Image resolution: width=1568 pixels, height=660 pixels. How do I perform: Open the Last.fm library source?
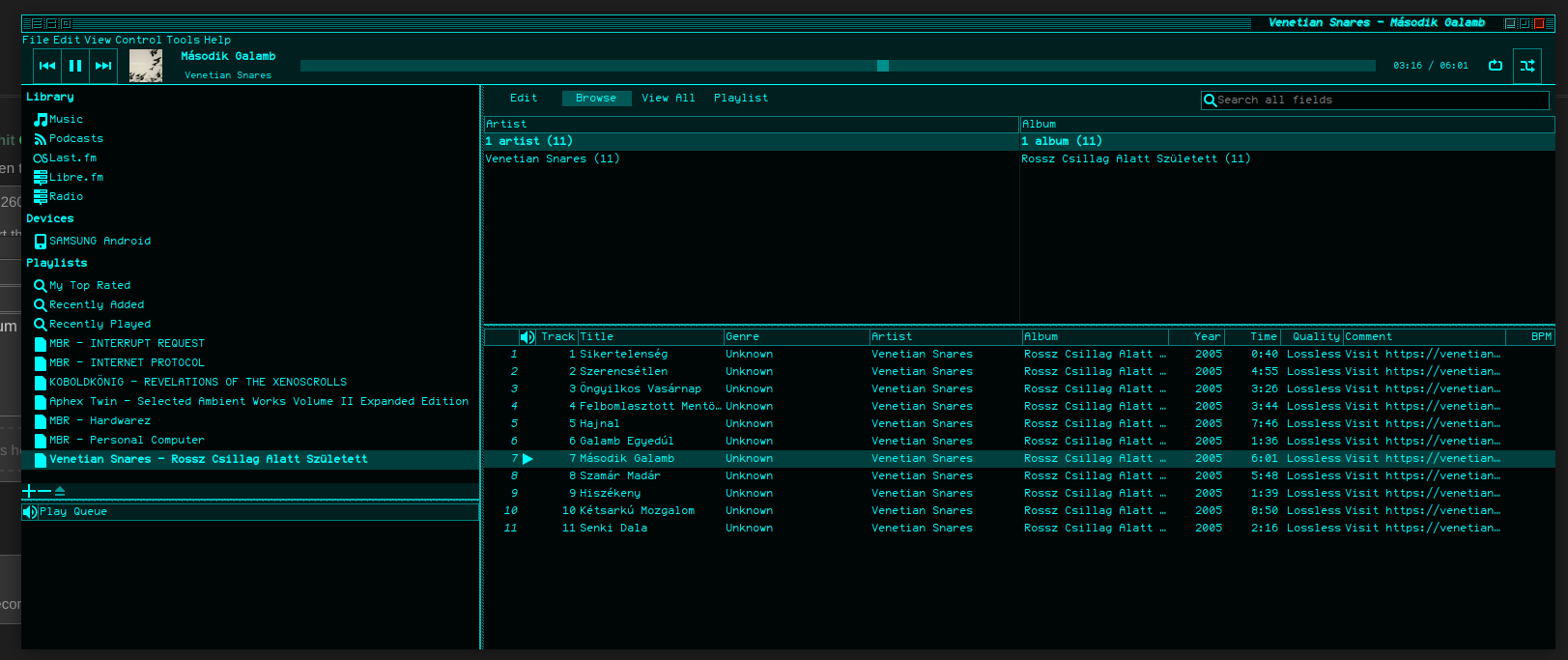(71, 158)
